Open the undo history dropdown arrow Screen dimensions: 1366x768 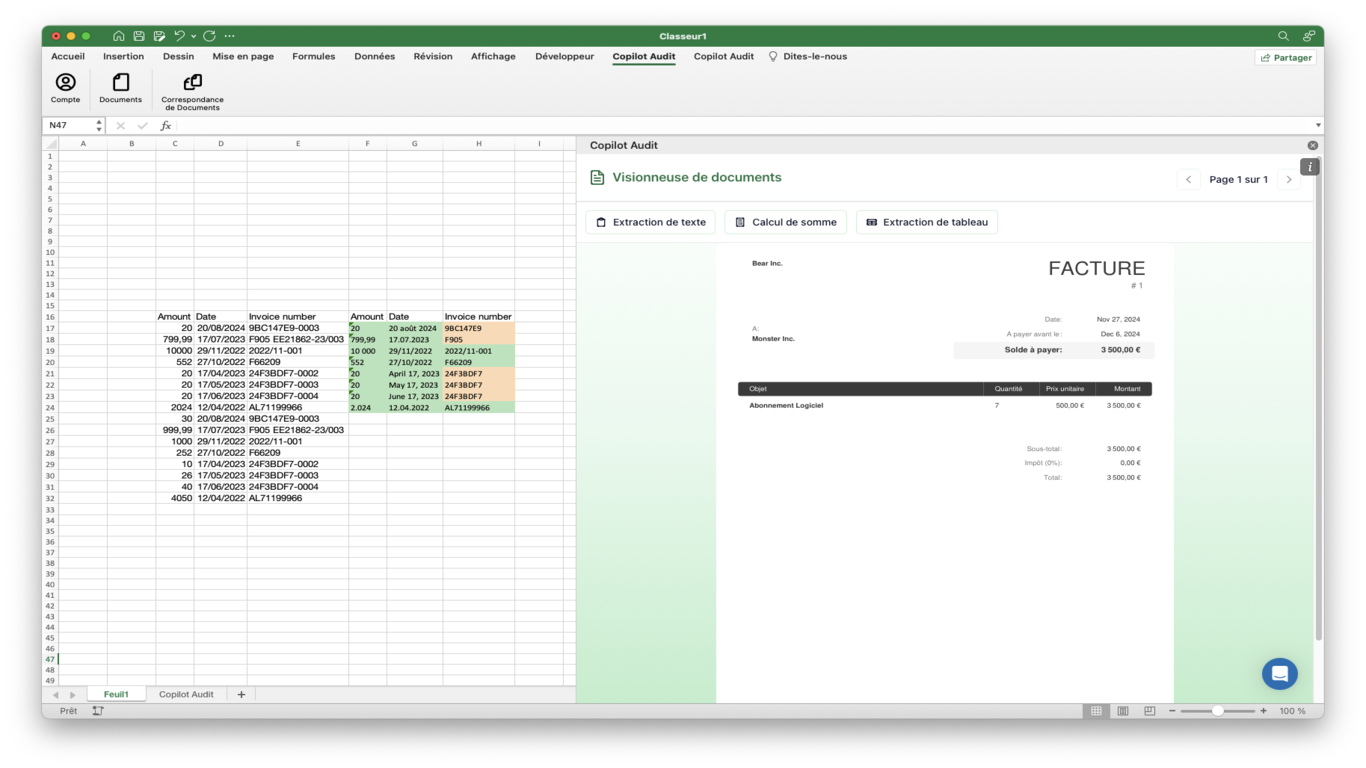point(194,36)
